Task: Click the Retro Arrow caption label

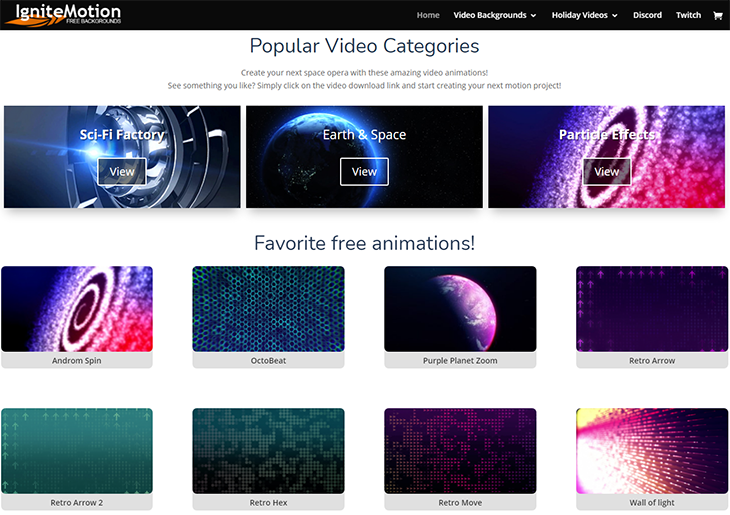Action: click(652, 360)
